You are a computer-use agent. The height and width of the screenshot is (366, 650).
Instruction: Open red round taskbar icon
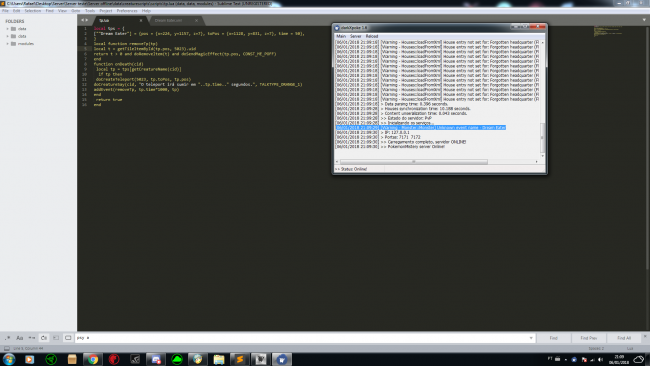pyautogui.click(x=114, y=359)
